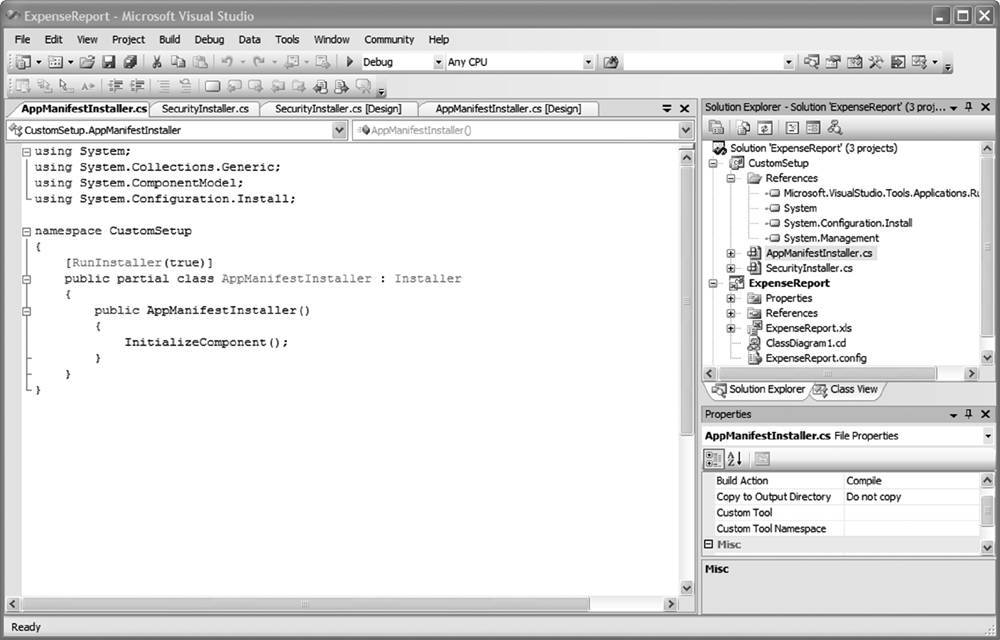Select the ExpenseReport project node
Screen dimensions: 1000x640
click(x=789, y=283)
